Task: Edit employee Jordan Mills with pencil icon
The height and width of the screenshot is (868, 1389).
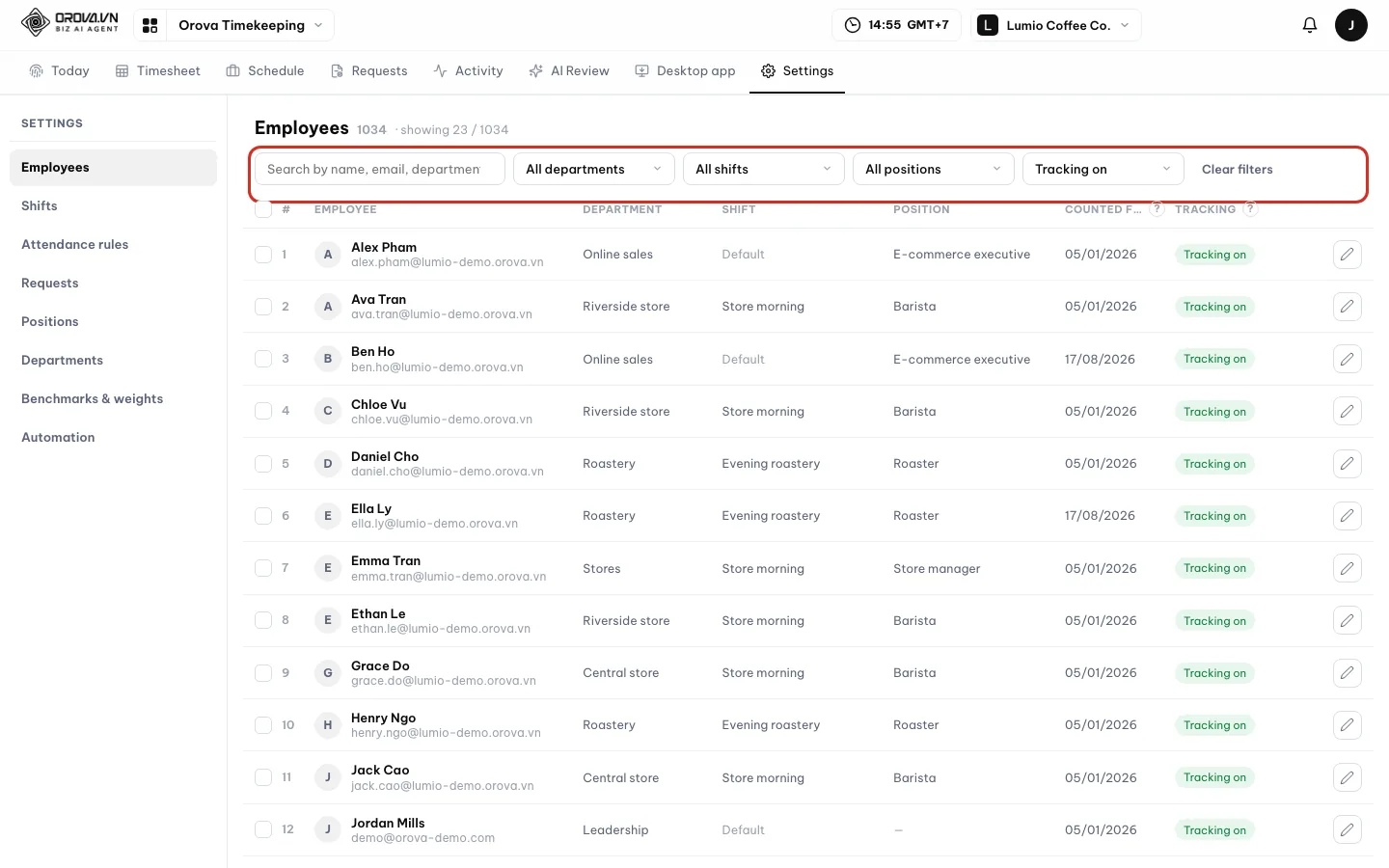Action: pos(1347,829)
